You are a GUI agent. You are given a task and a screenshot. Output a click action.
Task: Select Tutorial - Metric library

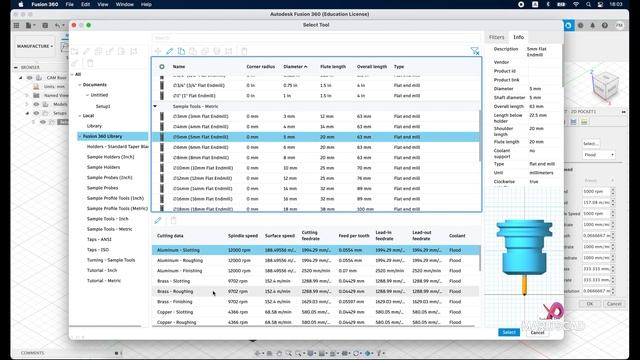(x=104, y=280)
